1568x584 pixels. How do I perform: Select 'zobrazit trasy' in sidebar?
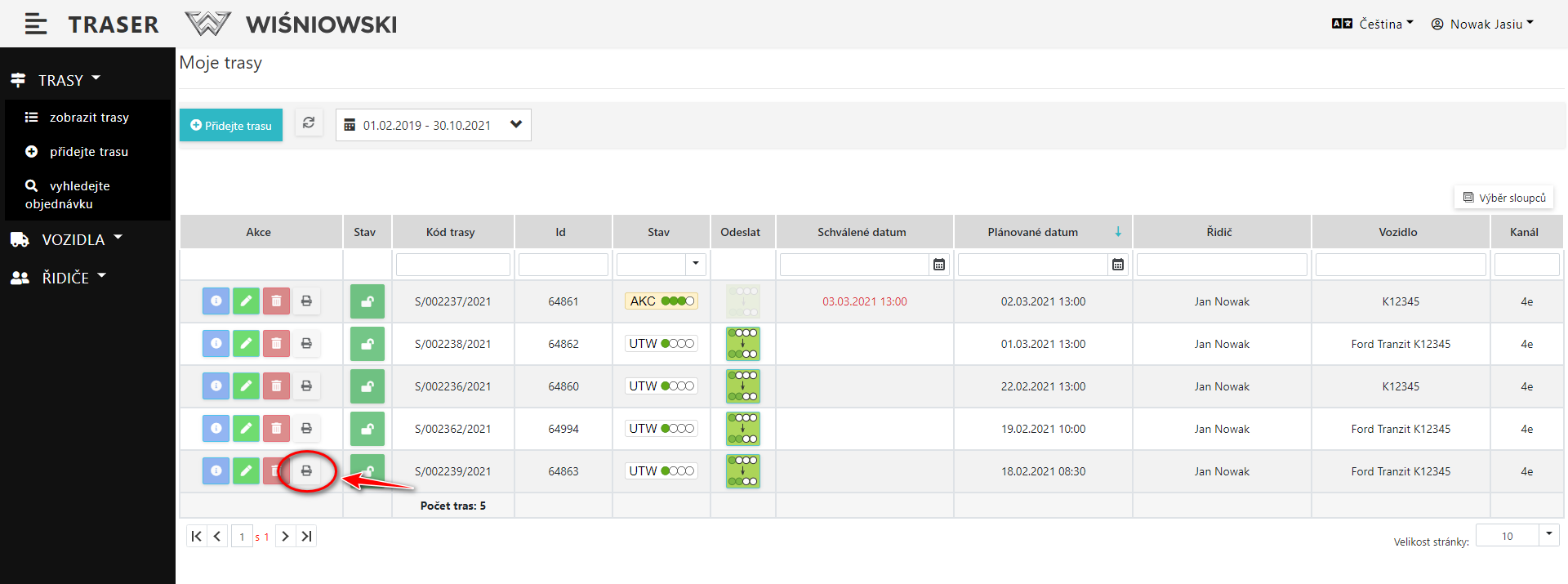click(89, 118)
